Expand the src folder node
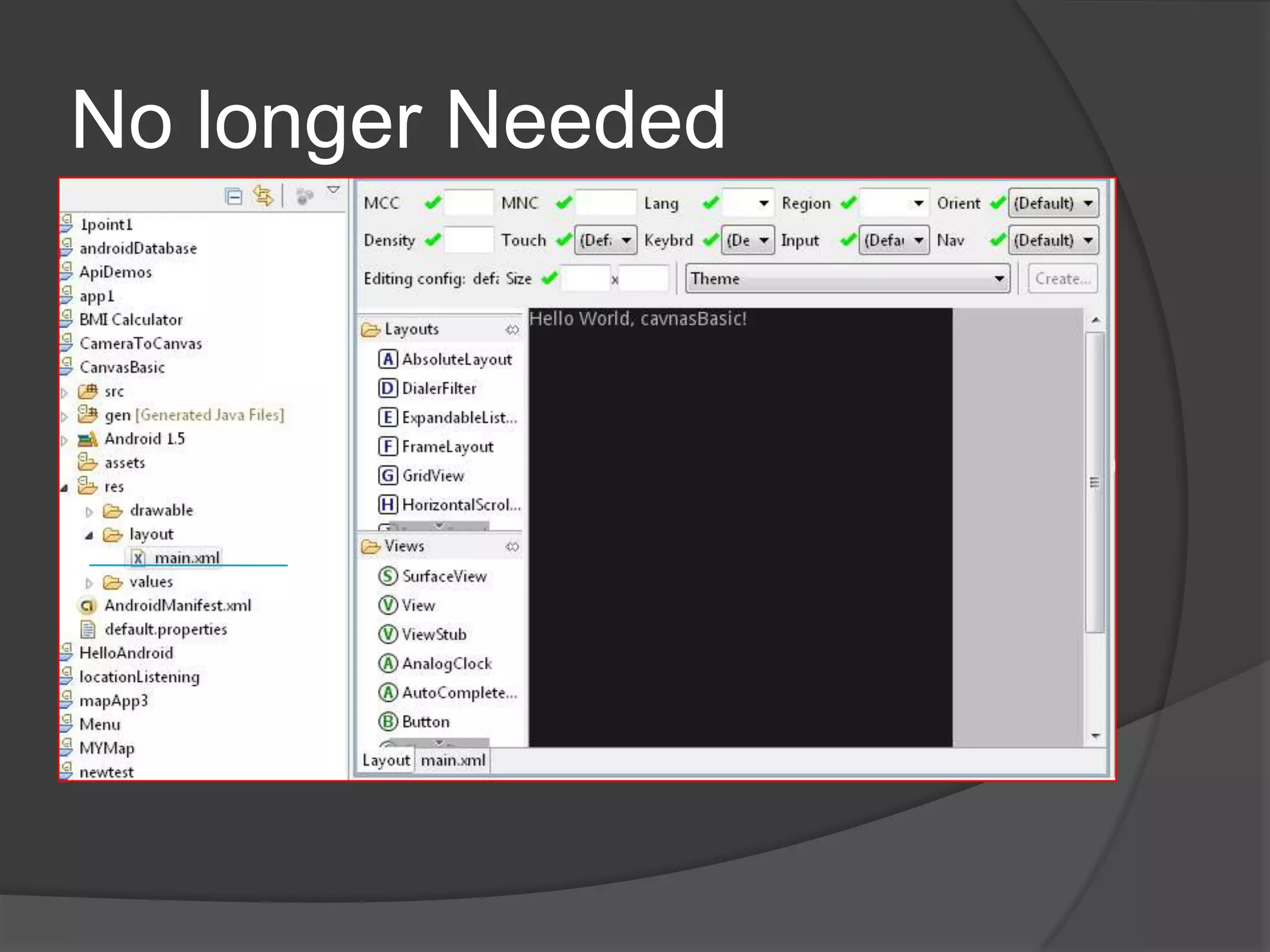 pos(64,392)
